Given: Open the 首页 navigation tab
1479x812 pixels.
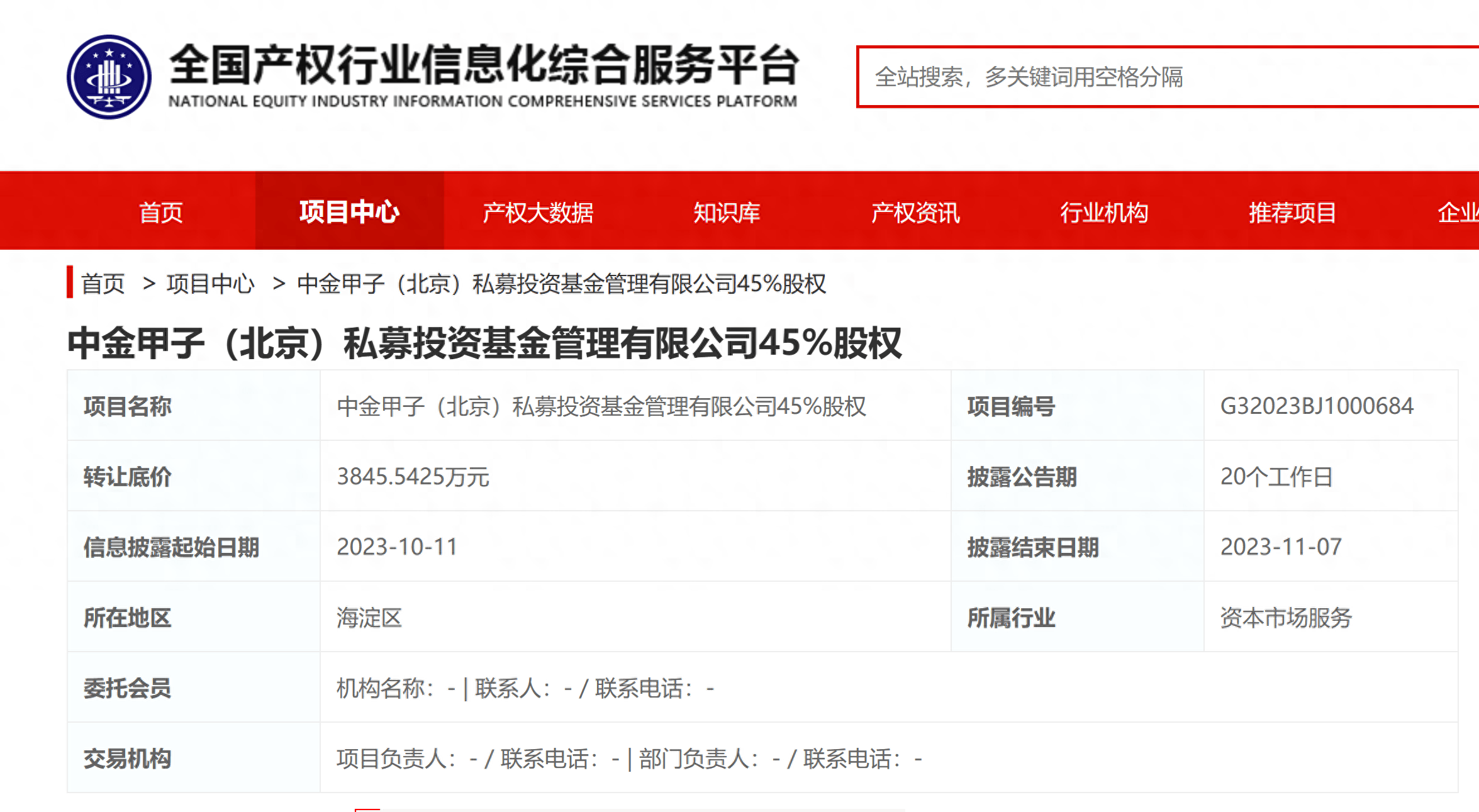Looking at the screenshot, I should (161, 213).
